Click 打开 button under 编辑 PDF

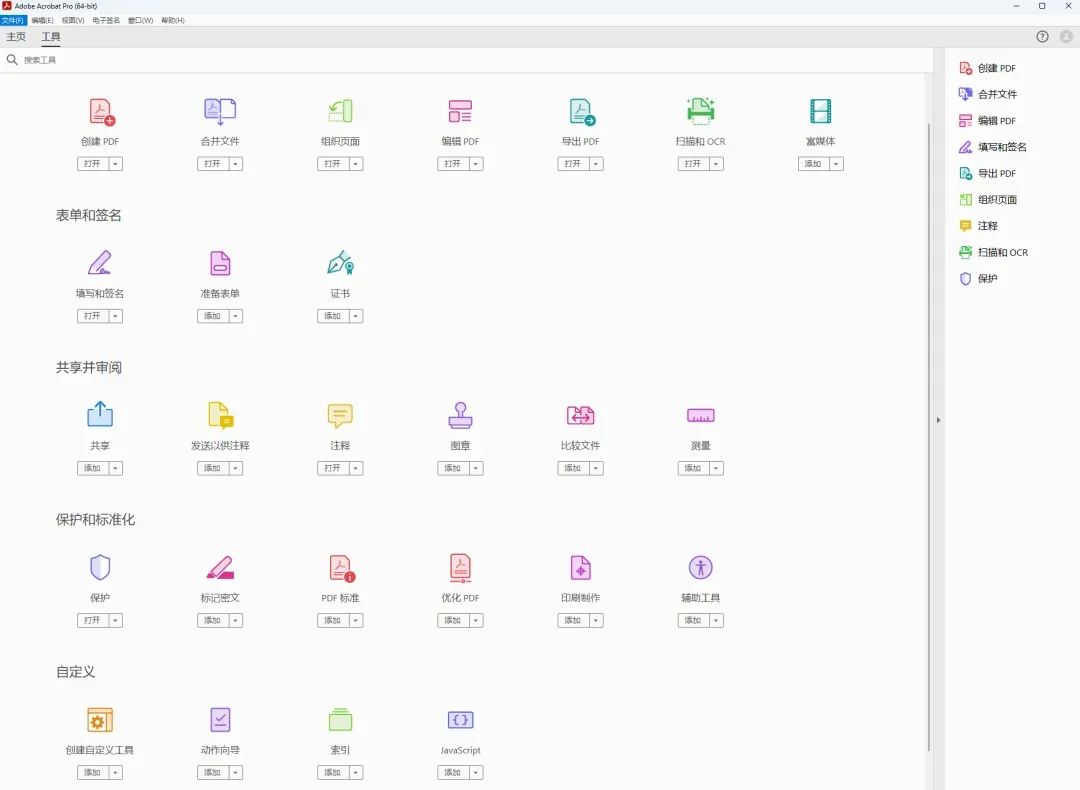pyautogui.click(x=453, y=164)
